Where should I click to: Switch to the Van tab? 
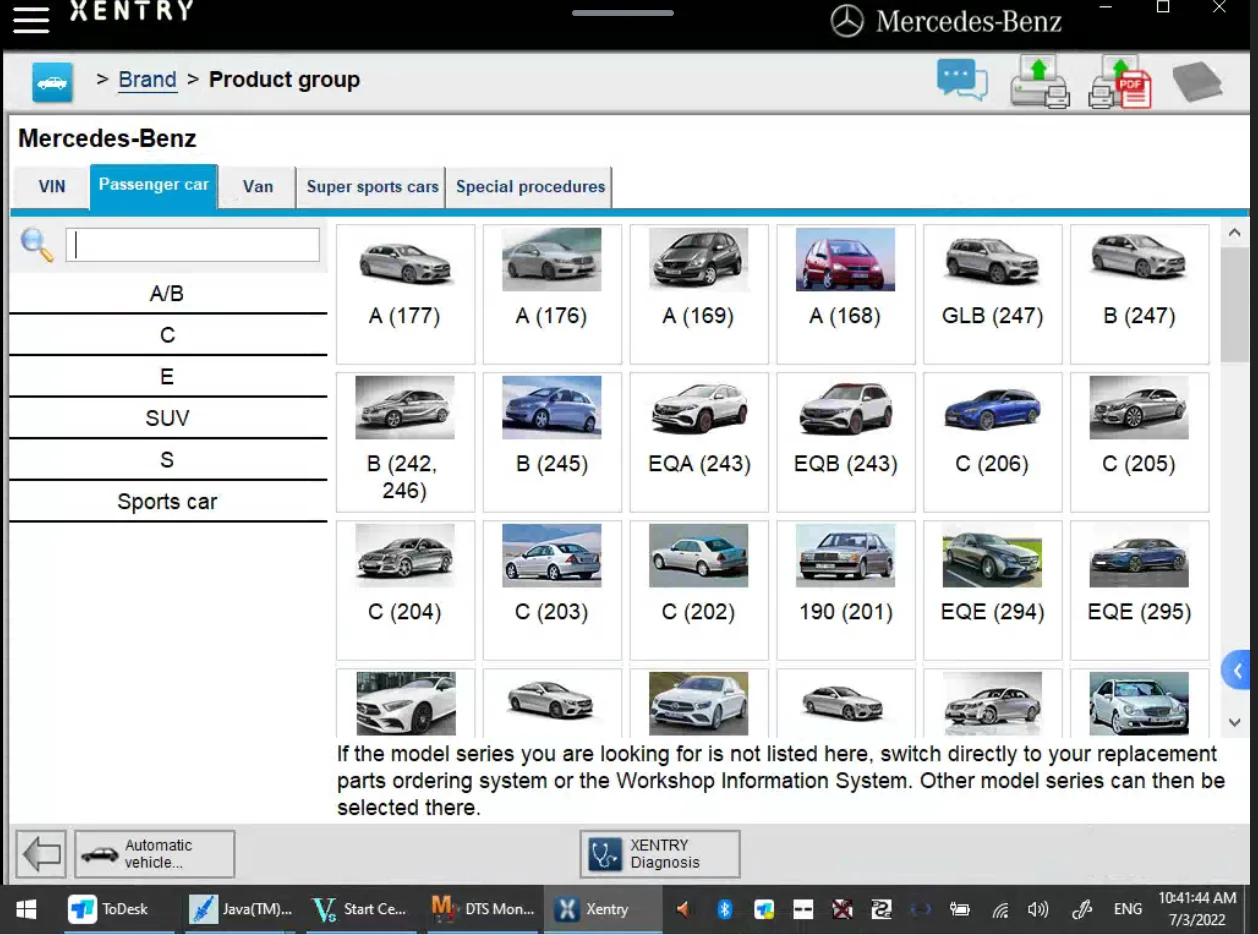point(257,187)
